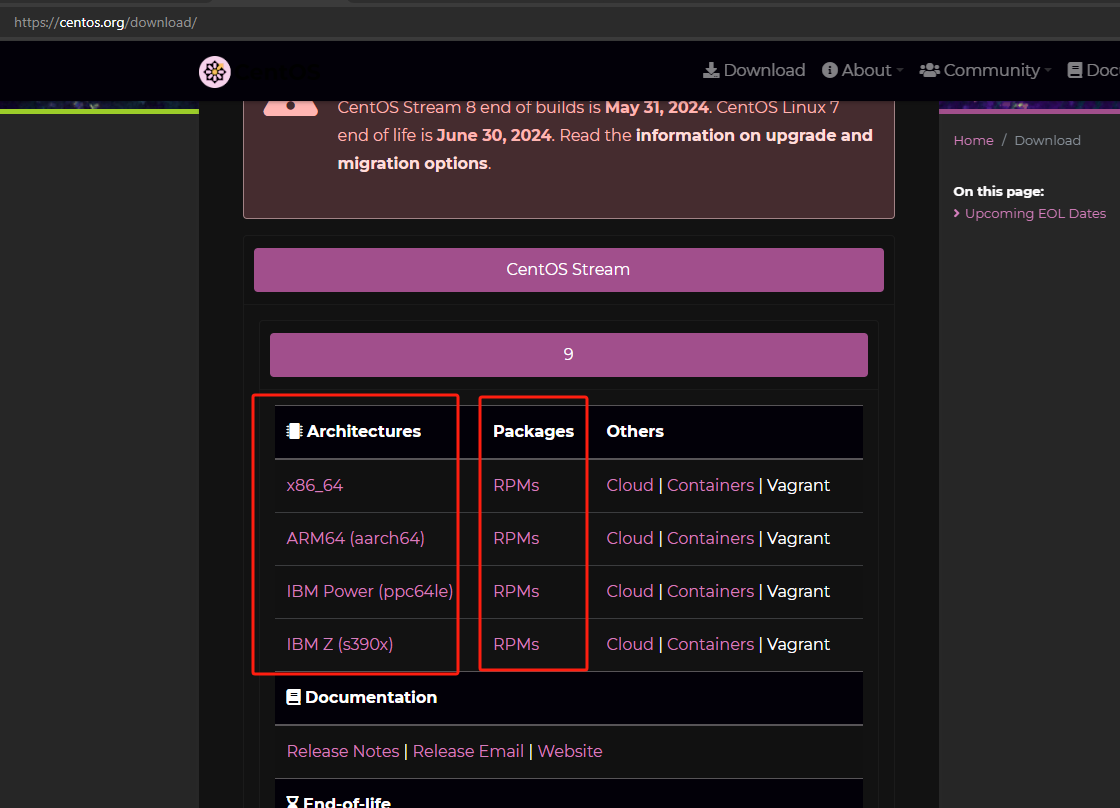Click the download arrow icon in navbar
This screenshot has height=808, width=1120.
point(711,70)
